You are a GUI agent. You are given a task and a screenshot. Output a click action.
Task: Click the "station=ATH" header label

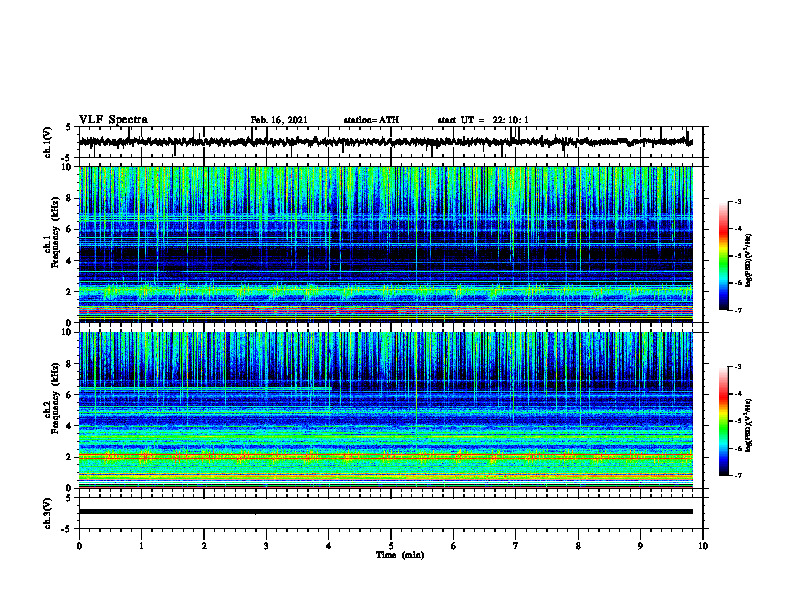(371, 120)
